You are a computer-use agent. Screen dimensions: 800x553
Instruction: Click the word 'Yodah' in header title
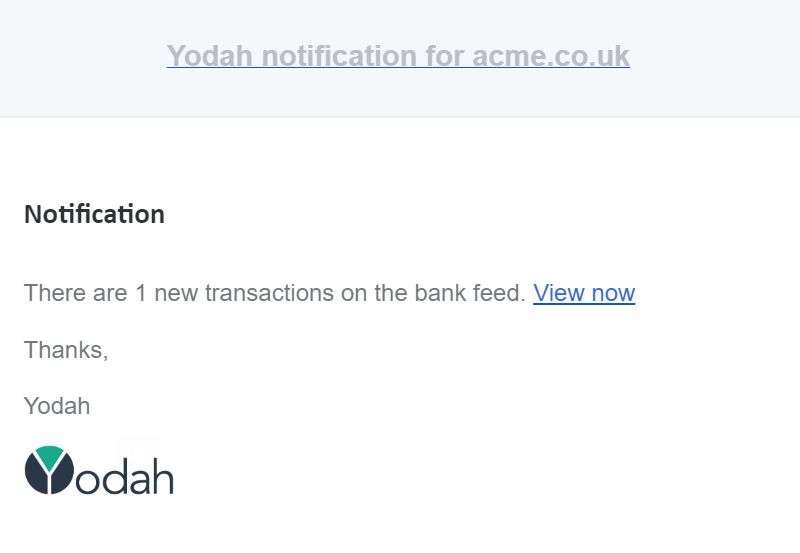pyautogui.click(x=210, y=56)
